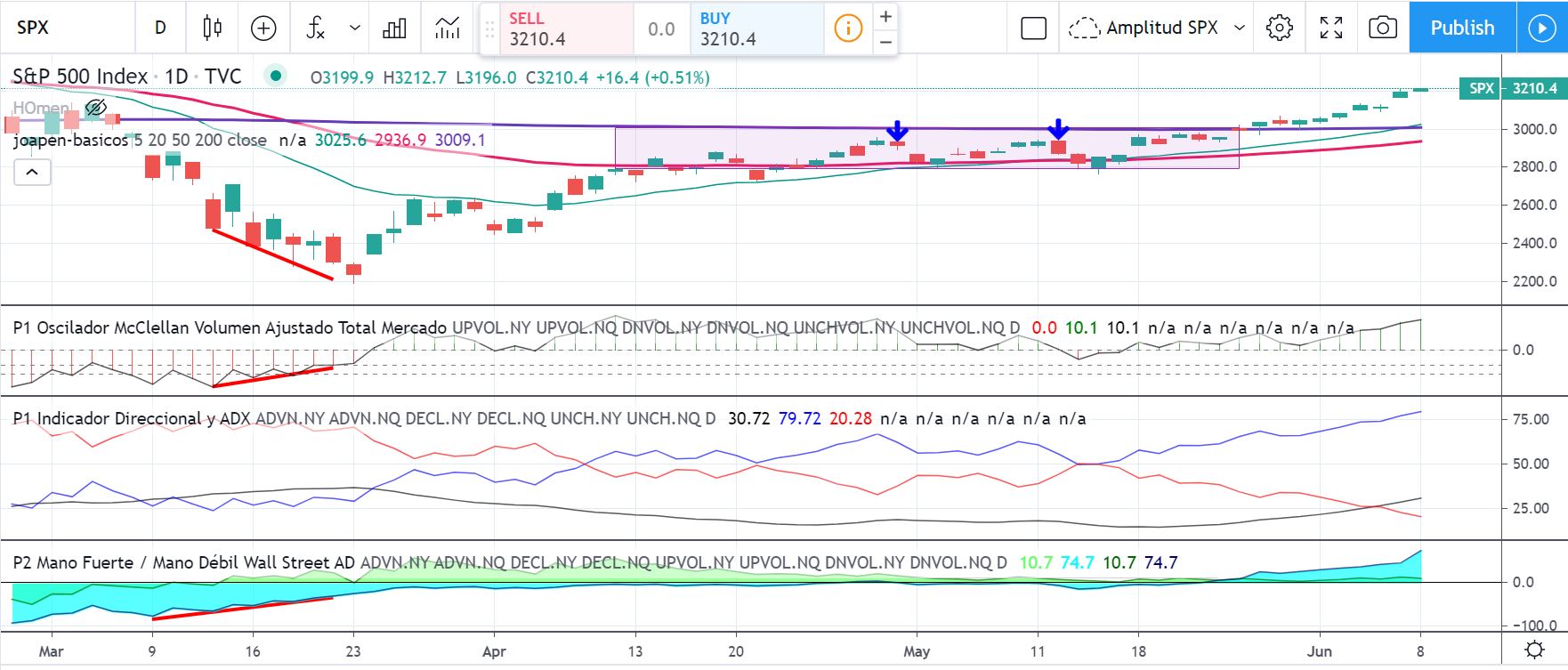
Task: Open the candlestick chart style selector
Action: 212,28
